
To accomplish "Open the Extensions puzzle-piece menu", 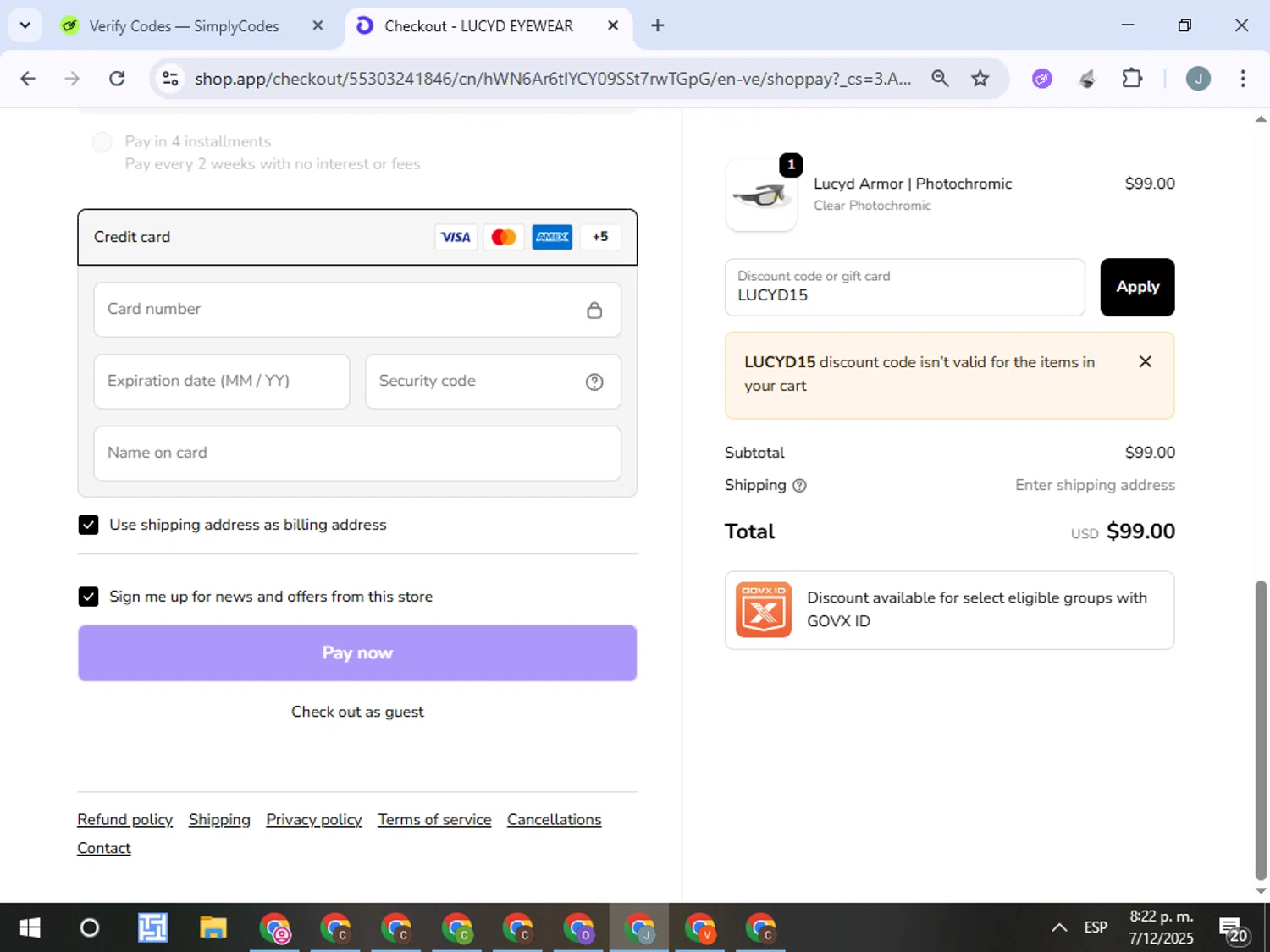I will (x=1132, y=79).
